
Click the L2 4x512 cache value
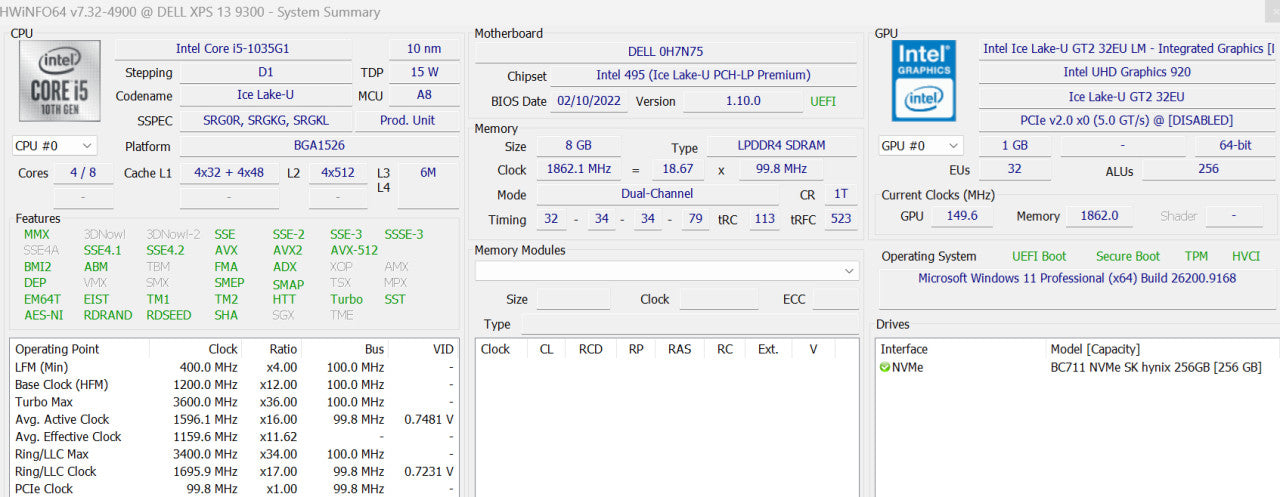tap(338, 173)
